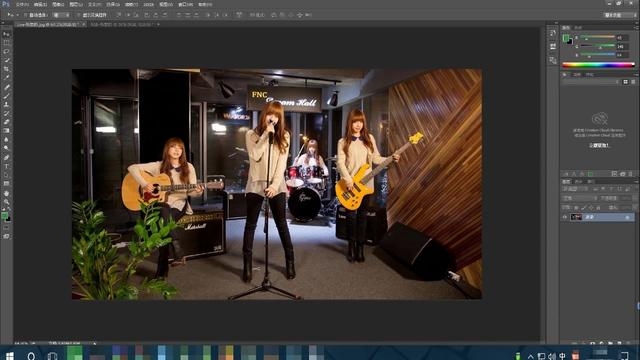640x360 pixels.
Task: Select the Crop tool
Action: pos(7,69)
